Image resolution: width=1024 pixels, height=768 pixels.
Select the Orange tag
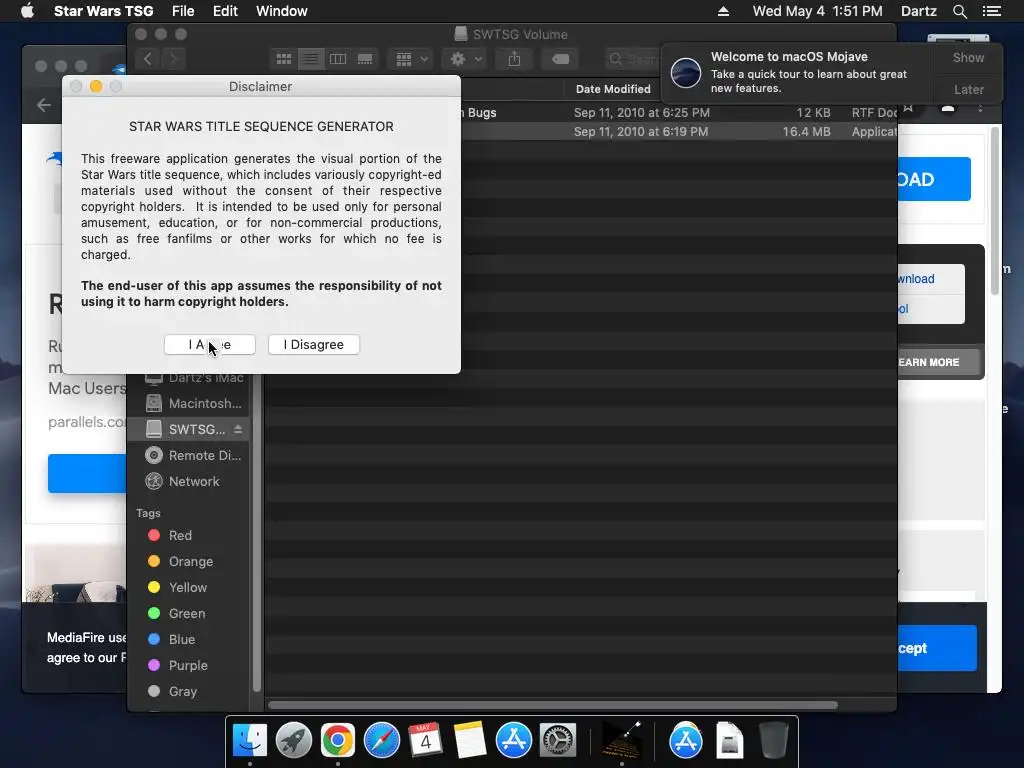click(x=190, y=562)
